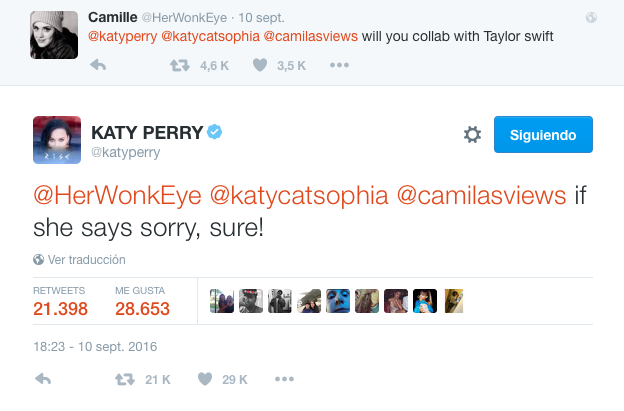Screen dimensions: 624x411
Task: Open more options on Camille's tweet
Action: click(340, 65)
